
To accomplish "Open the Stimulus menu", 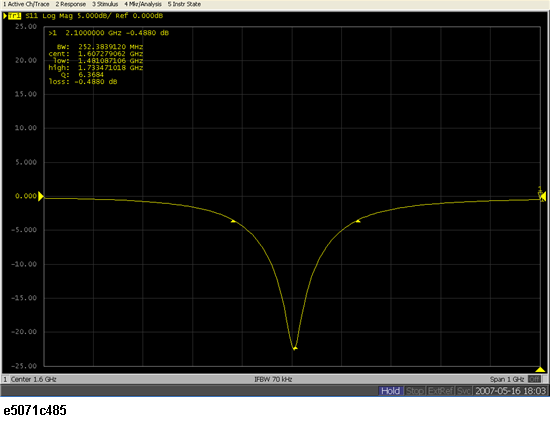I will [x=105, y=4].
